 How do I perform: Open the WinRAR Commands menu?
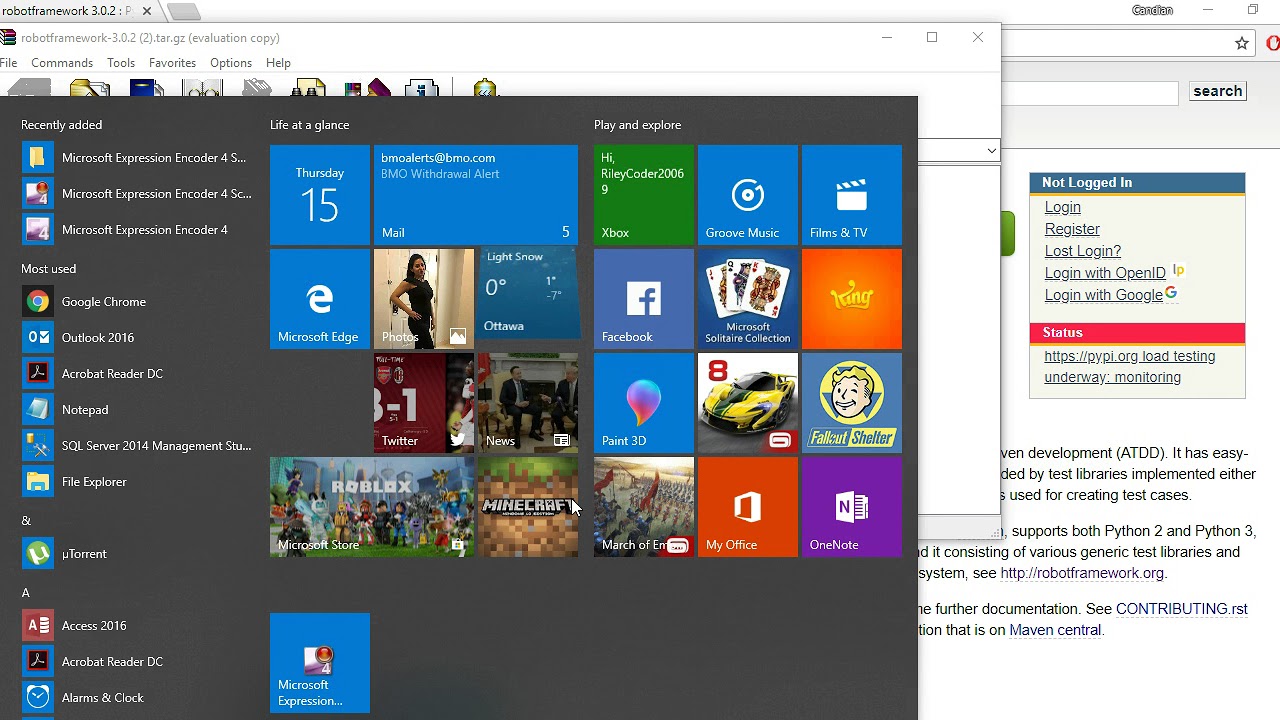[x=62, y=63]
